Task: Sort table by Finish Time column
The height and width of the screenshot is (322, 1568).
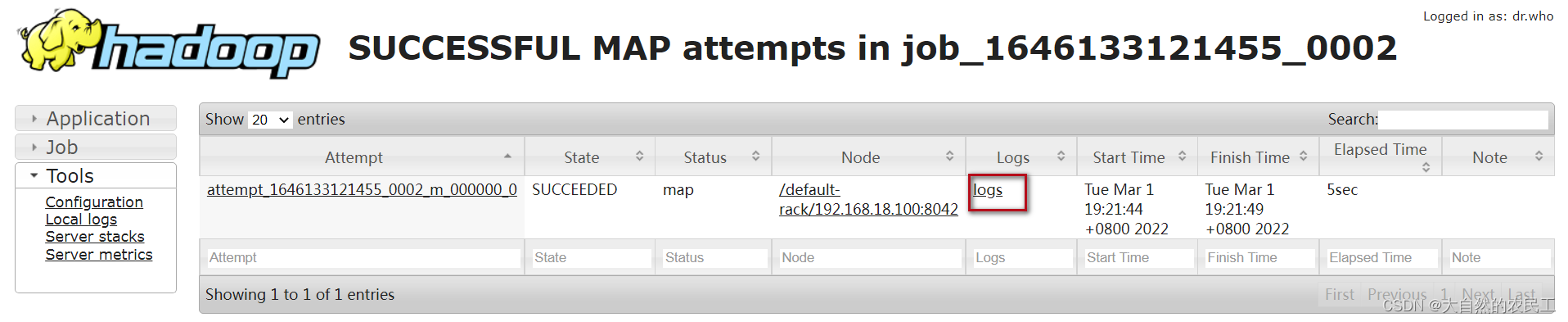Action: point(1258,157)
